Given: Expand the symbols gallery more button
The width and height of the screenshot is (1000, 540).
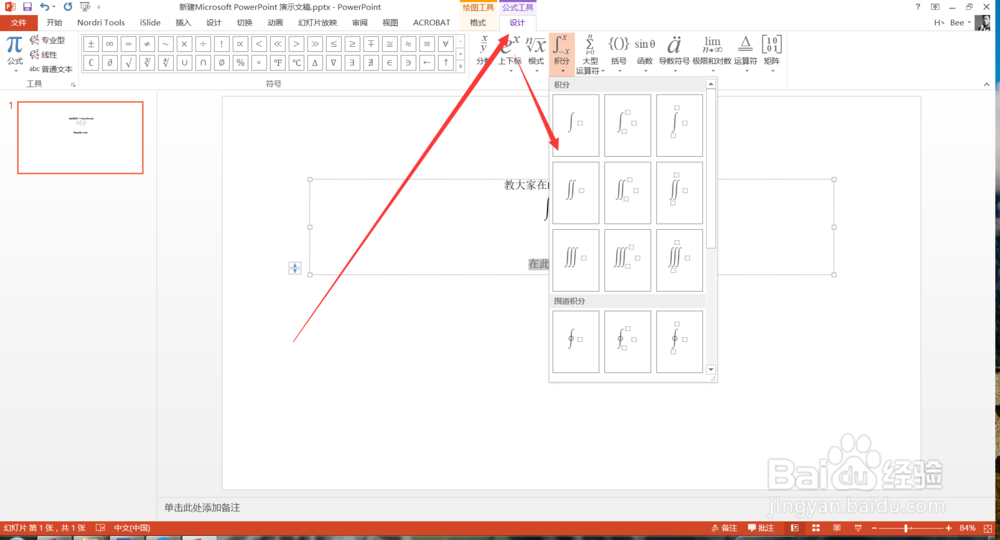Looking at the screenshot, I should pos(460,66).
